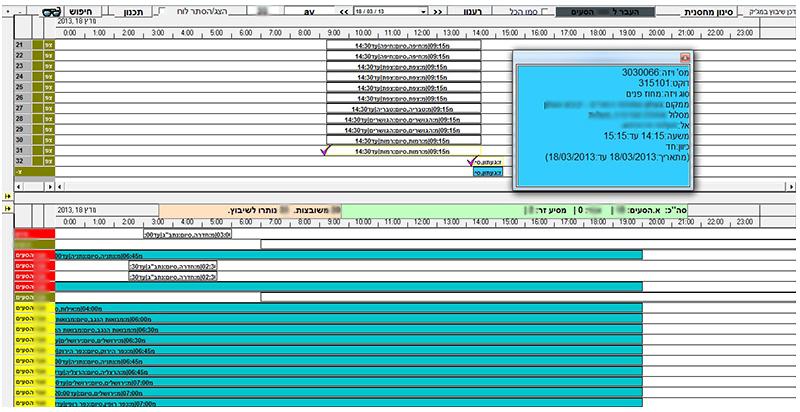Select row 28 trip bar for הגושרים
The height and width of the screenshot is (412, 800).
tap(404, 119)
